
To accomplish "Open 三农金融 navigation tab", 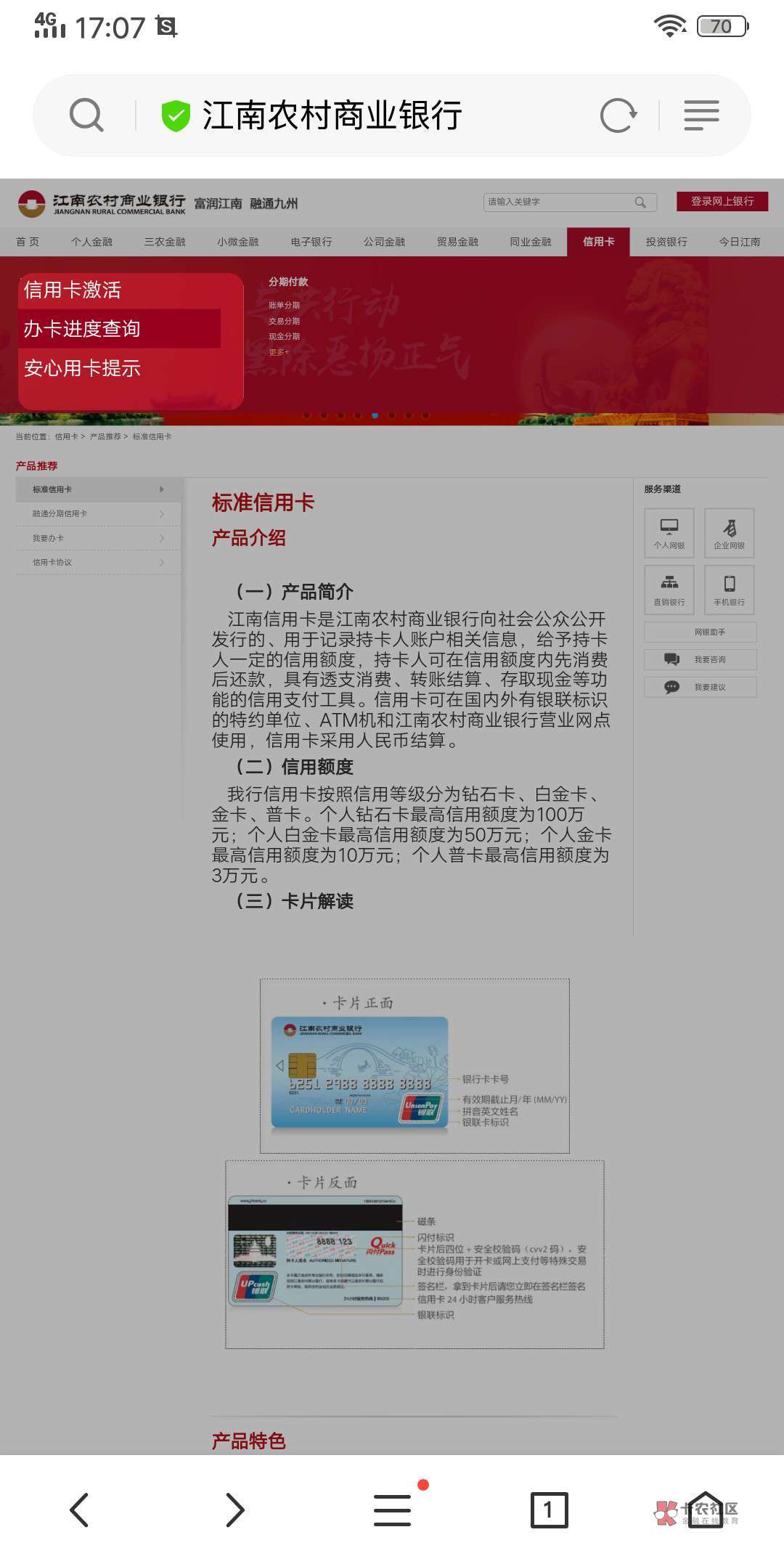I will click(x=165, y=242).
